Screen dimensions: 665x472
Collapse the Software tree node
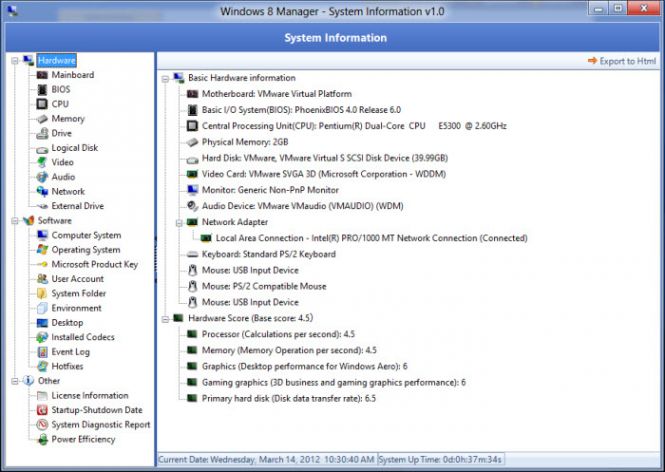(15, 221)
